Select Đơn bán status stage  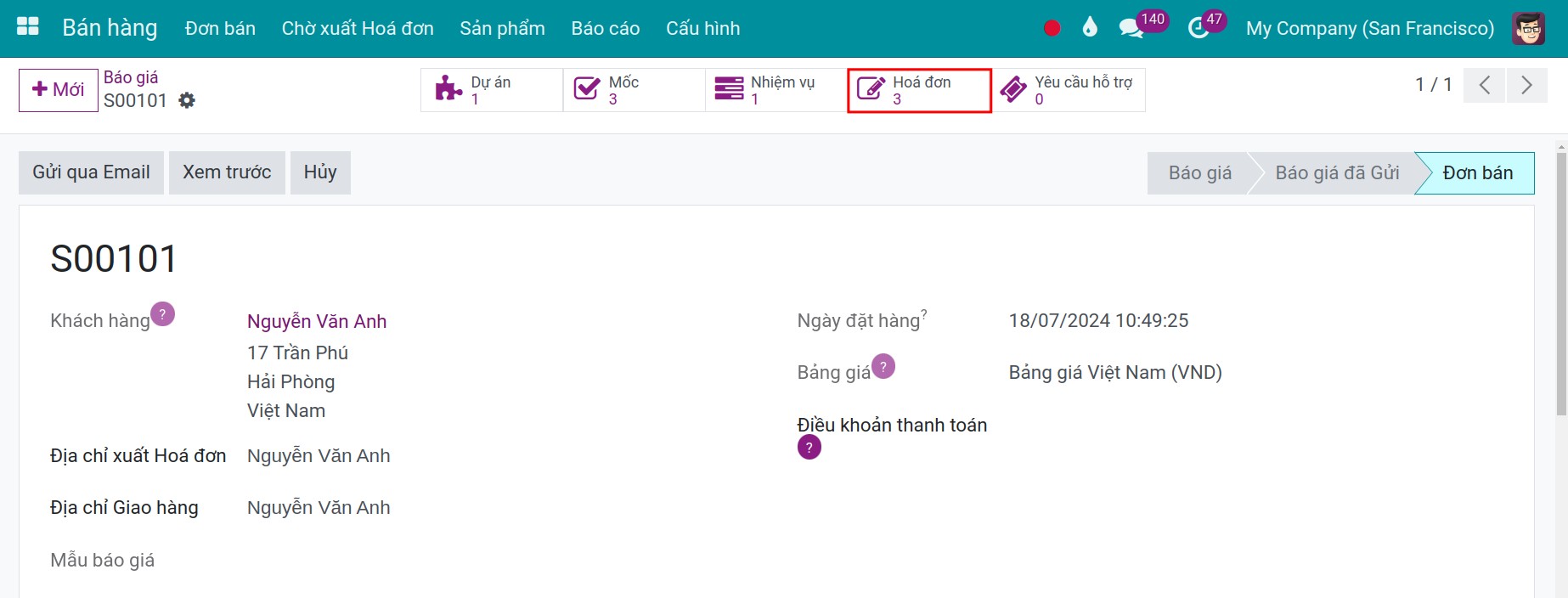pyautogui.click(x=1477, y=173)
